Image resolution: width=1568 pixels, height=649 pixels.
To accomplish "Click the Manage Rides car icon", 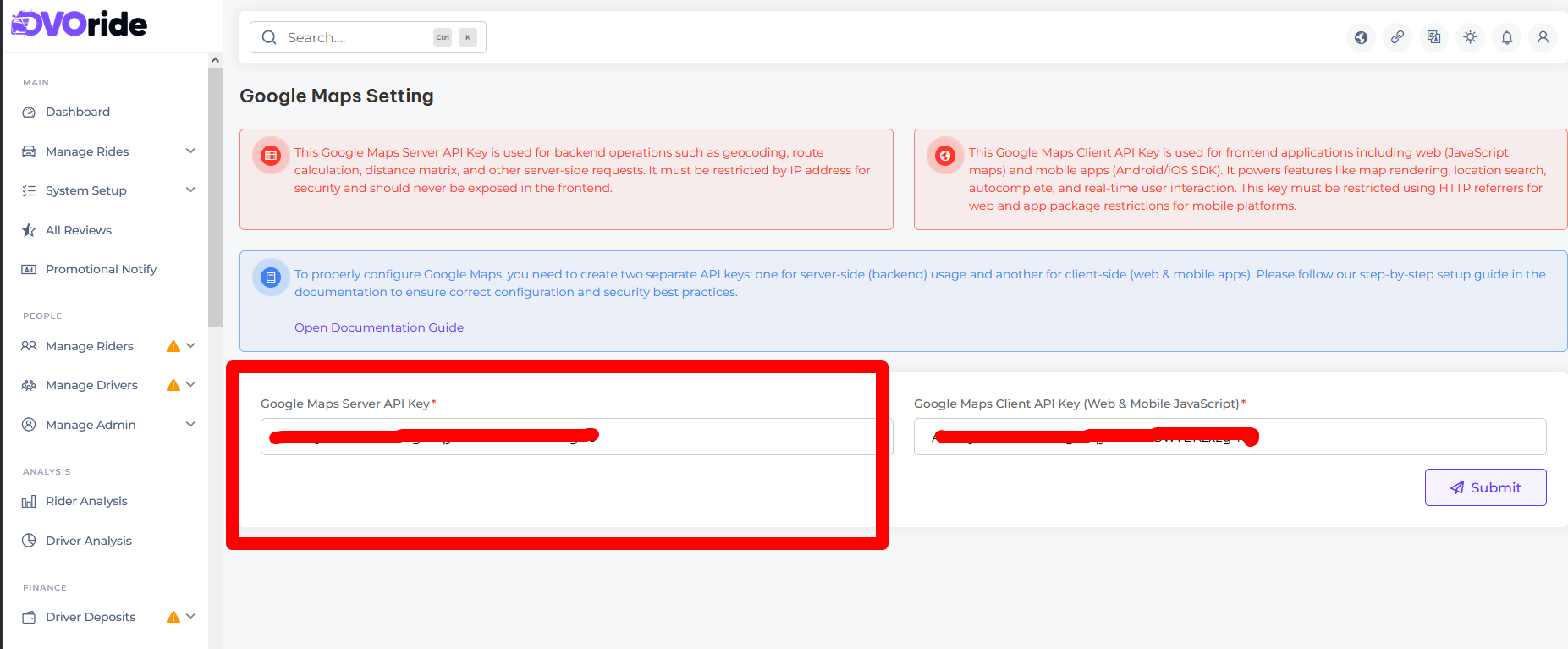I will [29, 151].
